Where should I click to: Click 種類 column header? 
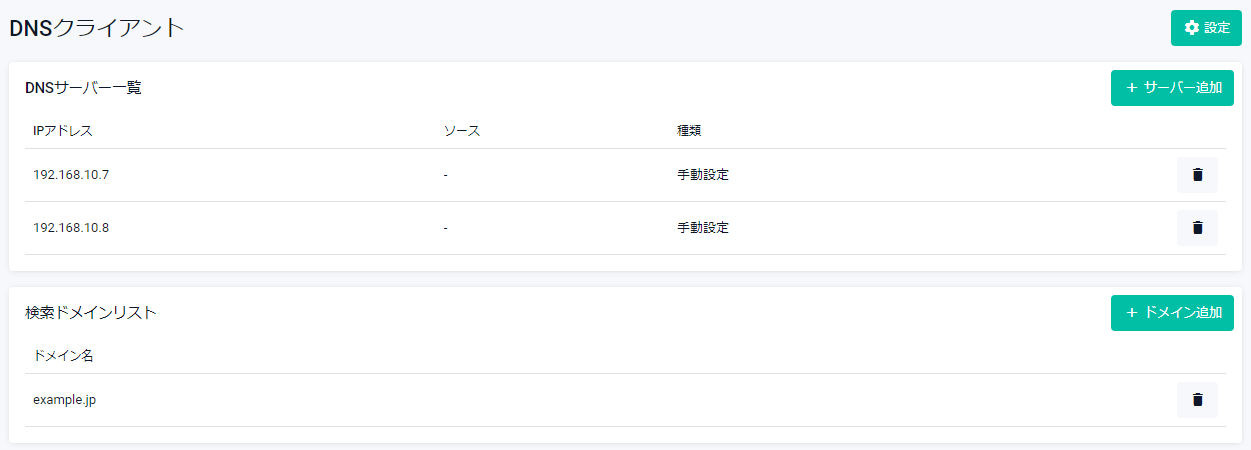[x=690, y=131]
